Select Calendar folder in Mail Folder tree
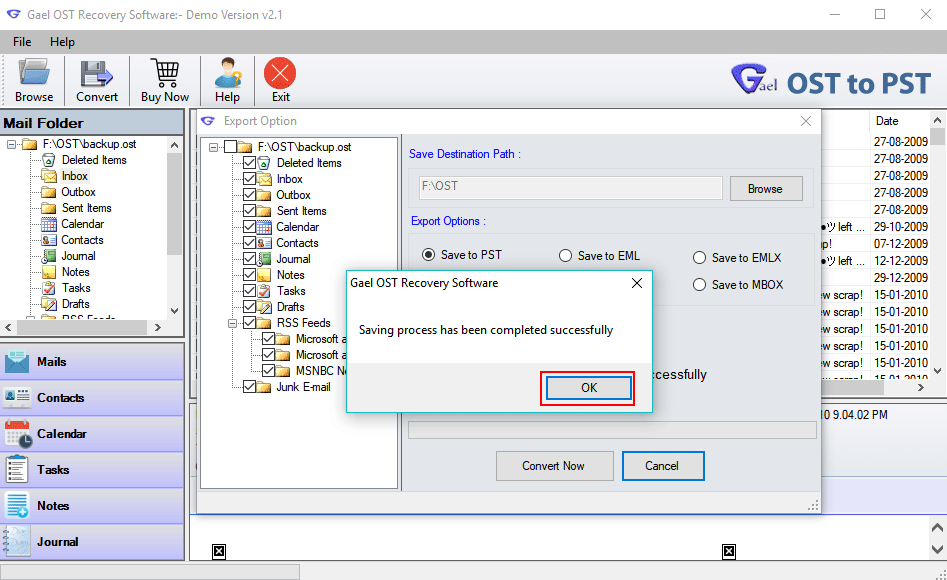 click(82, 224)
